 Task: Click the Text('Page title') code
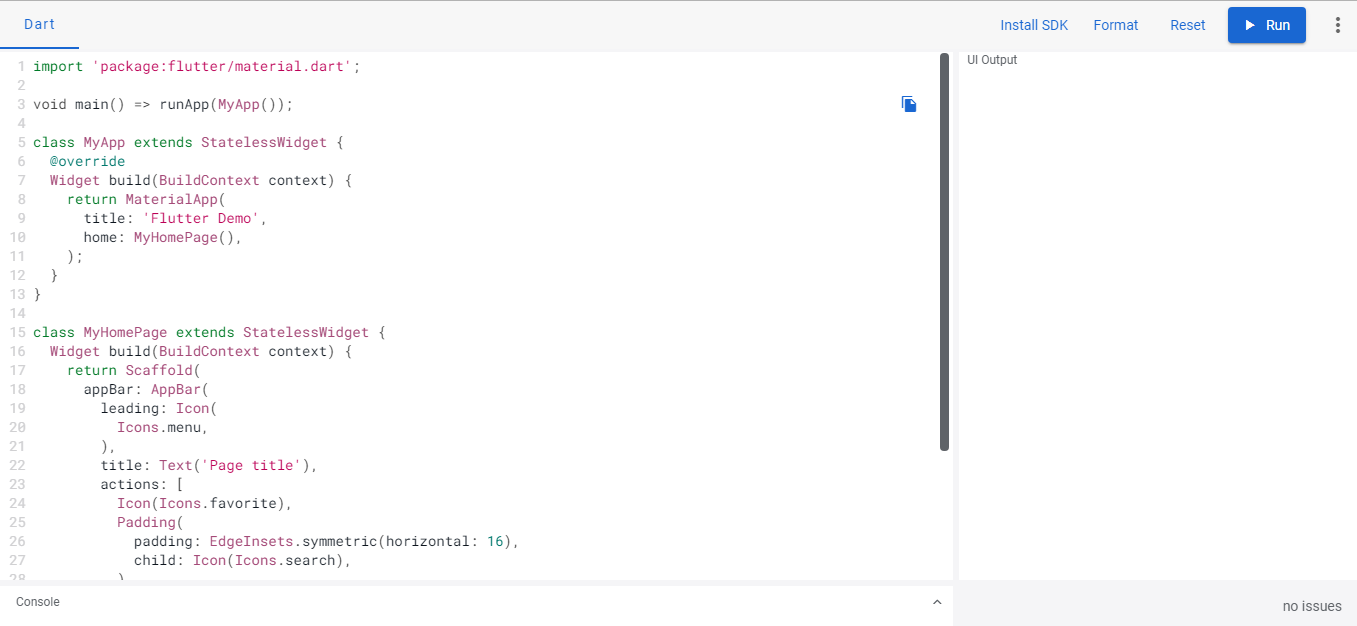click(238, 465)
